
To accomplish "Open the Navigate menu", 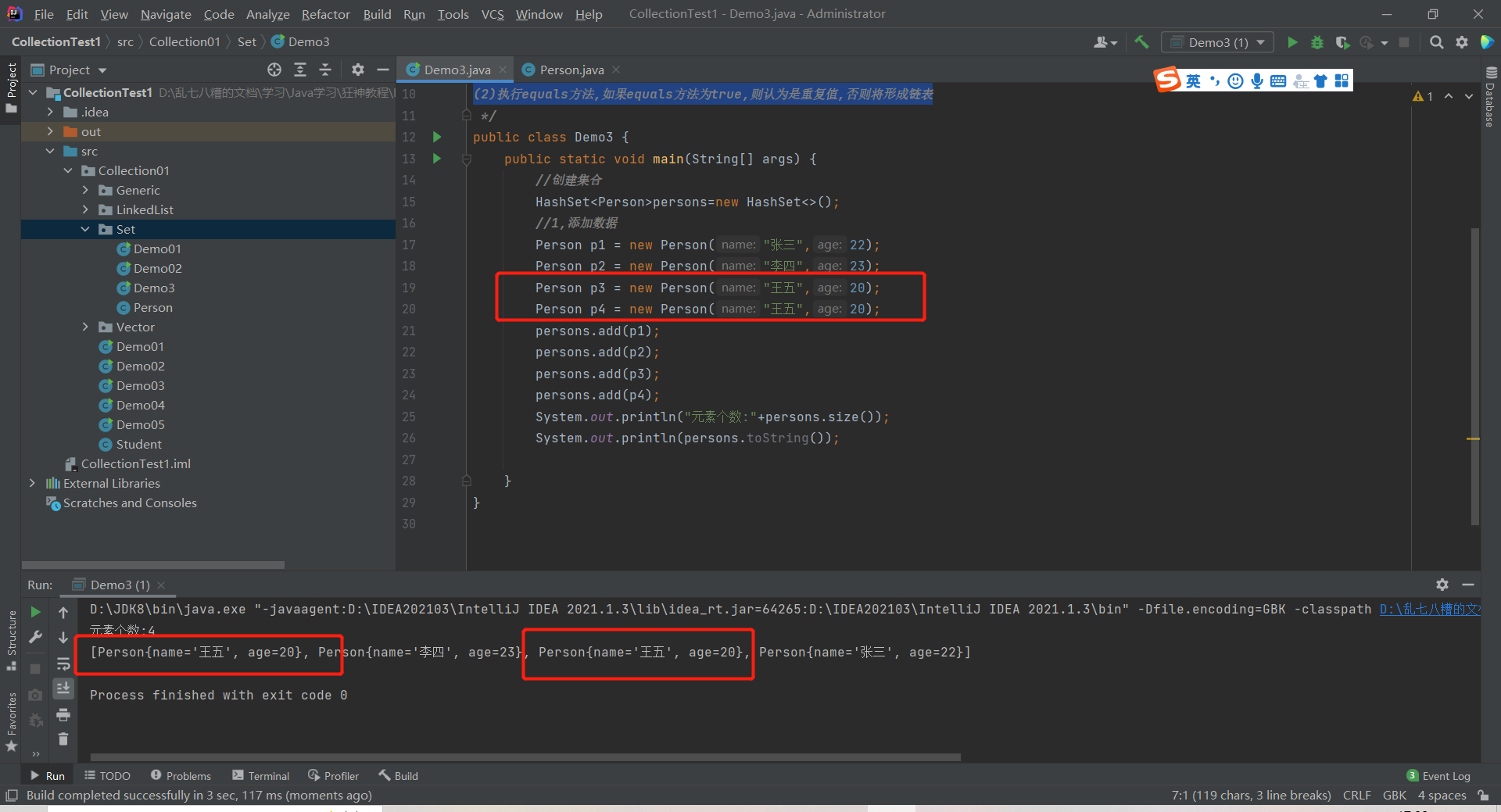I will (x=166, y=14).
